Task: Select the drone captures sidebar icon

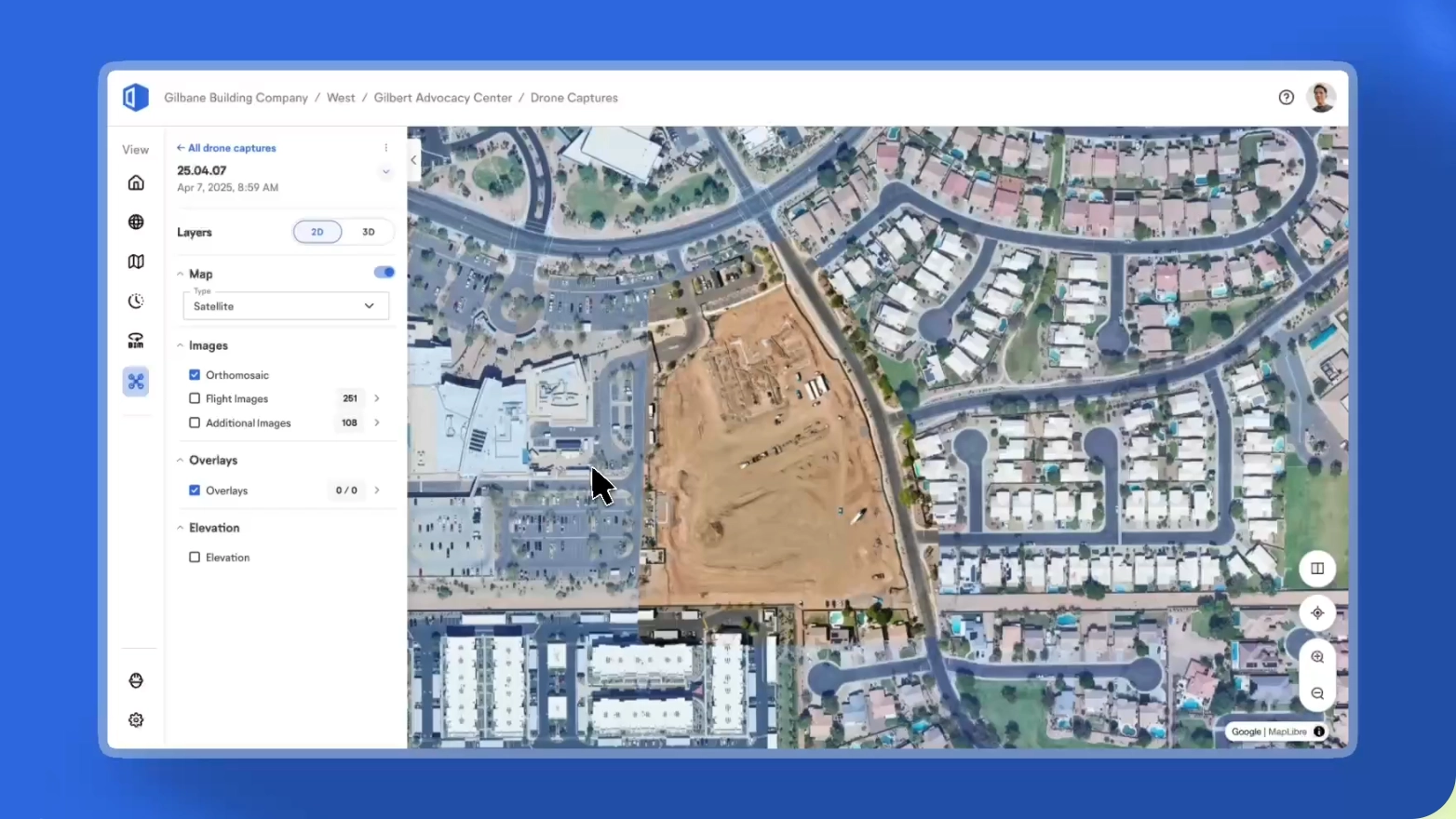Action: coord(136,382)
